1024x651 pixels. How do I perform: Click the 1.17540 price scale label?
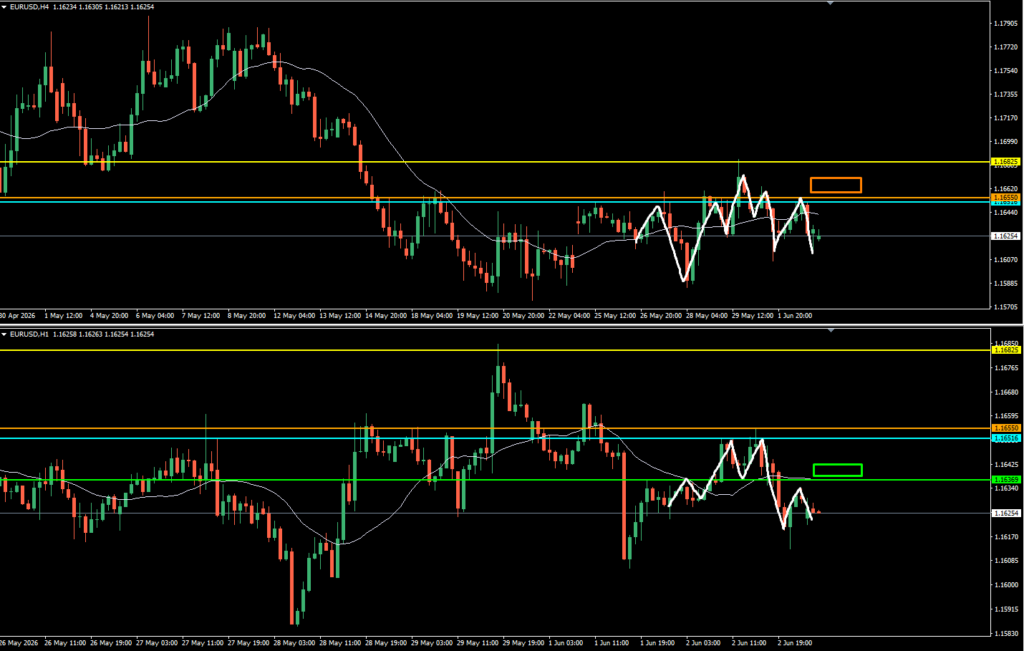click(x=1006, y=71)
